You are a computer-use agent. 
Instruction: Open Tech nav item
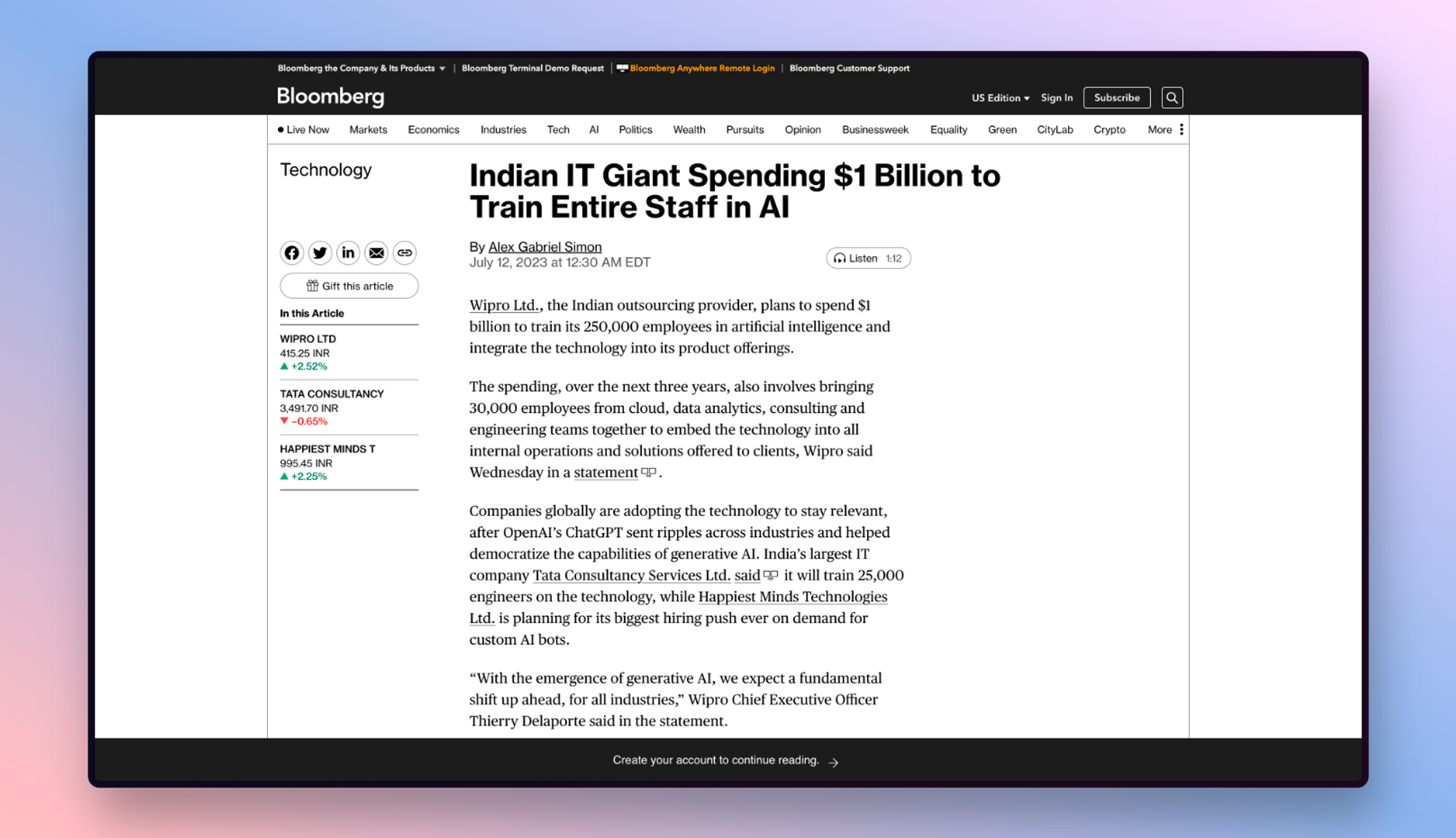(x=558, y=130)
